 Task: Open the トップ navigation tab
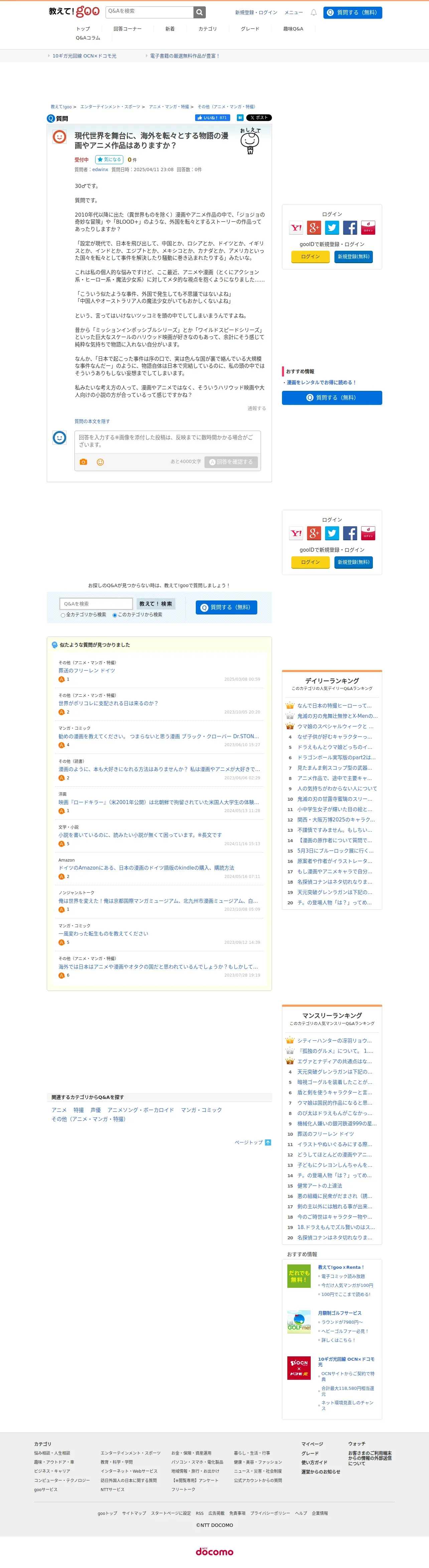[x=83, y=29]
